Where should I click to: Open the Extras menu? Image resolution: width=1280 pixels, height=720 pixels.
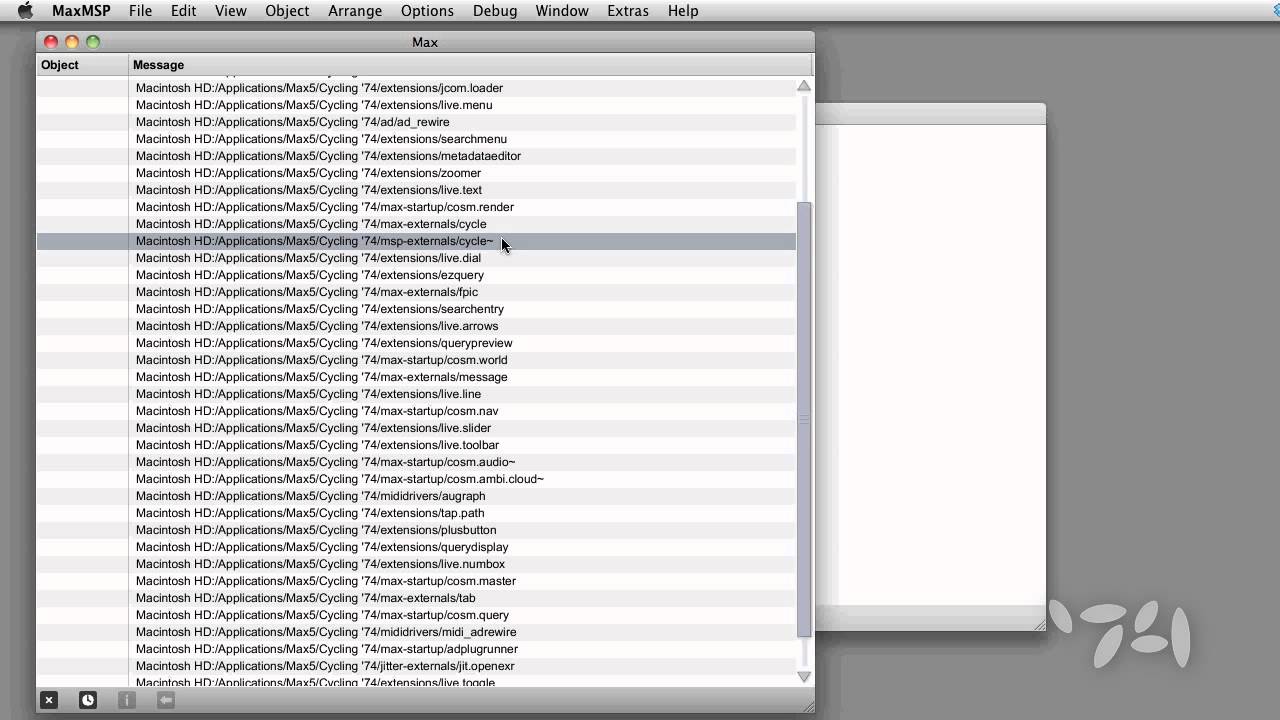(x=628, y=11)
